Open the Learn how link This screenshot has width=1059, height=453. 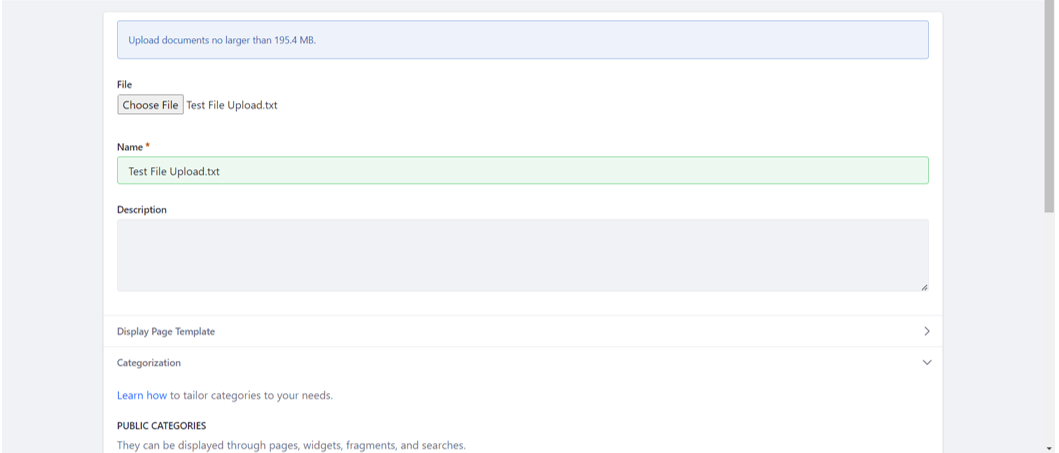142,396
